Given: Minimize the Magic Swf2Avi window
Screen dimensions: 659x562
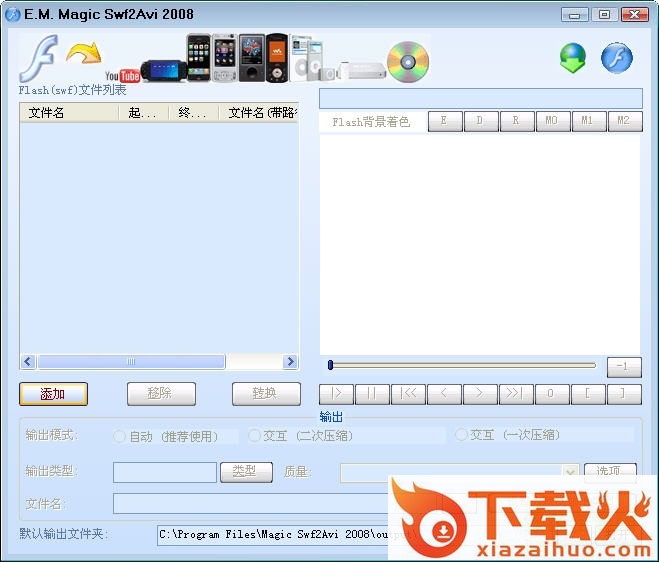Looking at the screenshot, I should [575, 15].
